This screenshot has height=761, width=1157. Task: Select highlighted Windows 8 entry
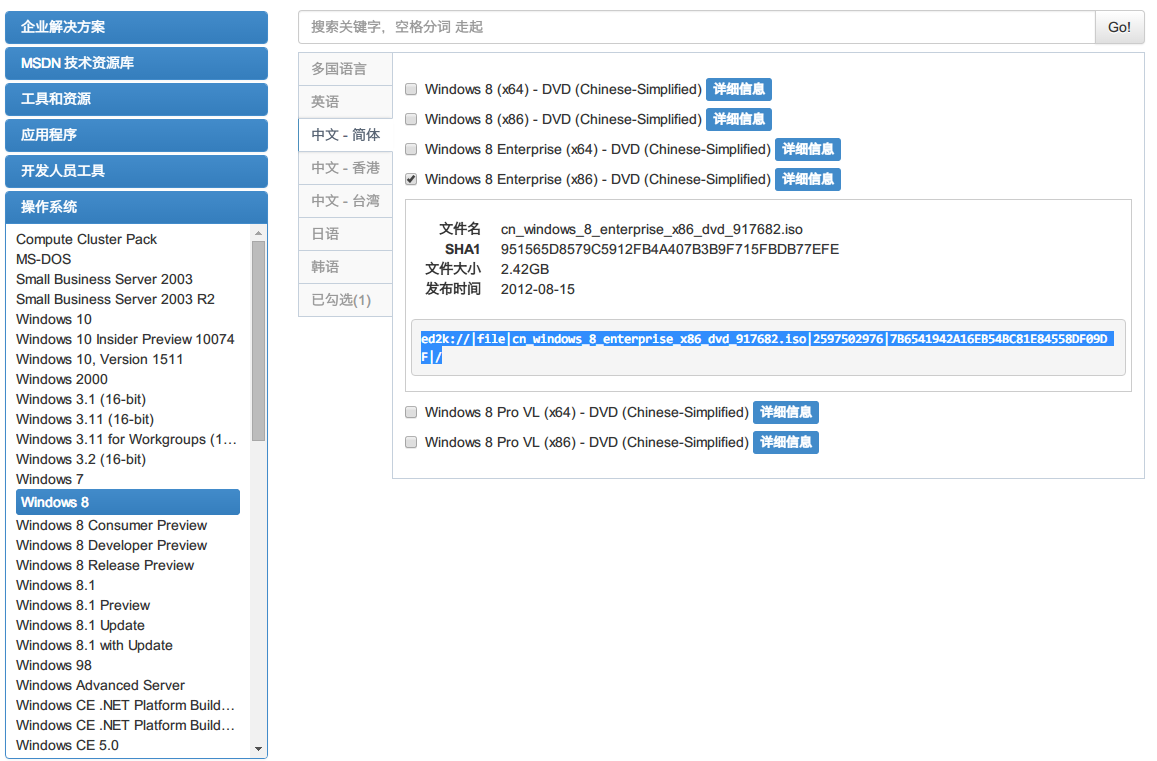point(128,502)
